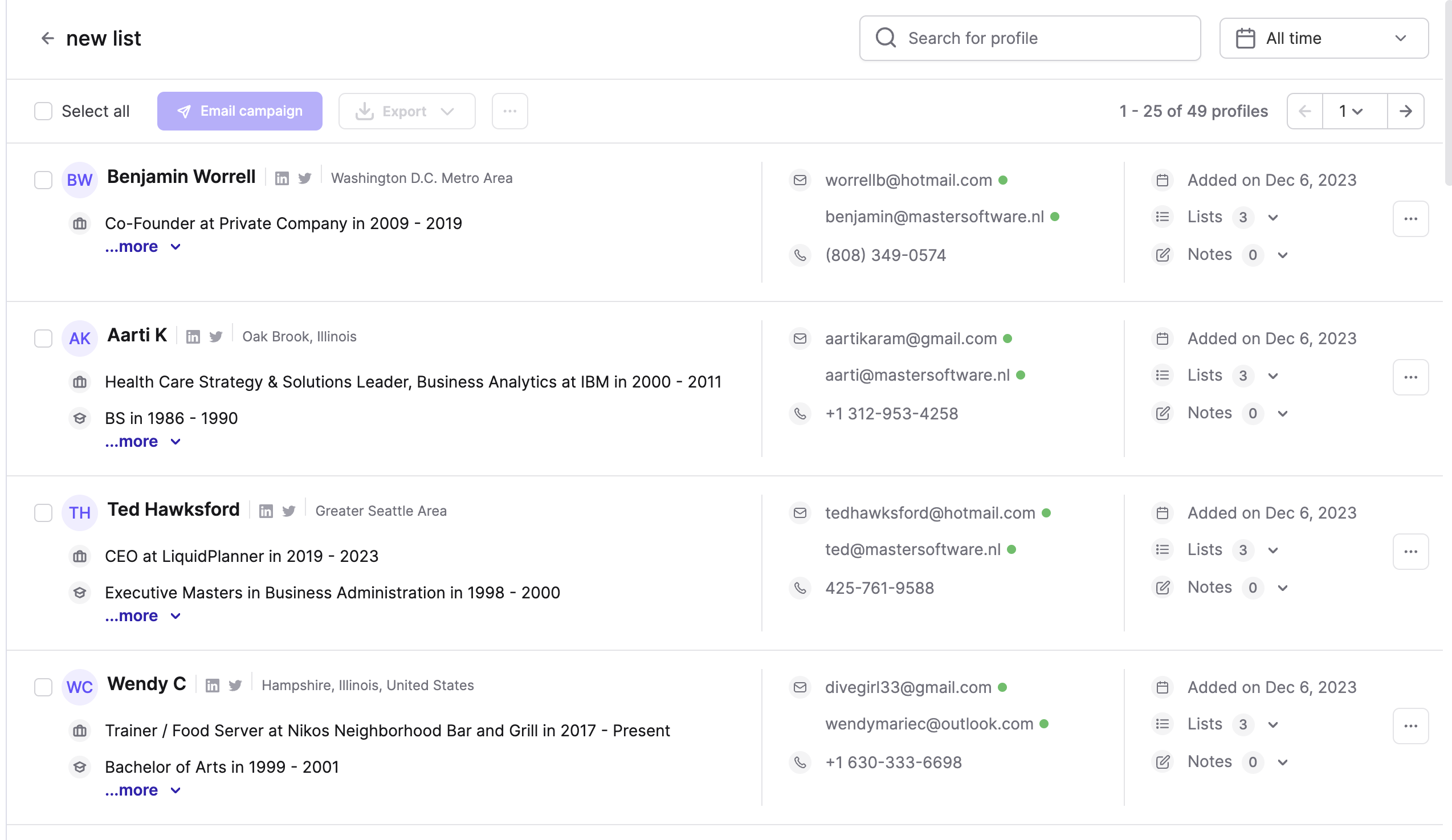Image resolution: width=1452 pixels, height=840 pixels.
Task: Tick the checkbox for Wendy C
Action: click(x=43, y=687)
